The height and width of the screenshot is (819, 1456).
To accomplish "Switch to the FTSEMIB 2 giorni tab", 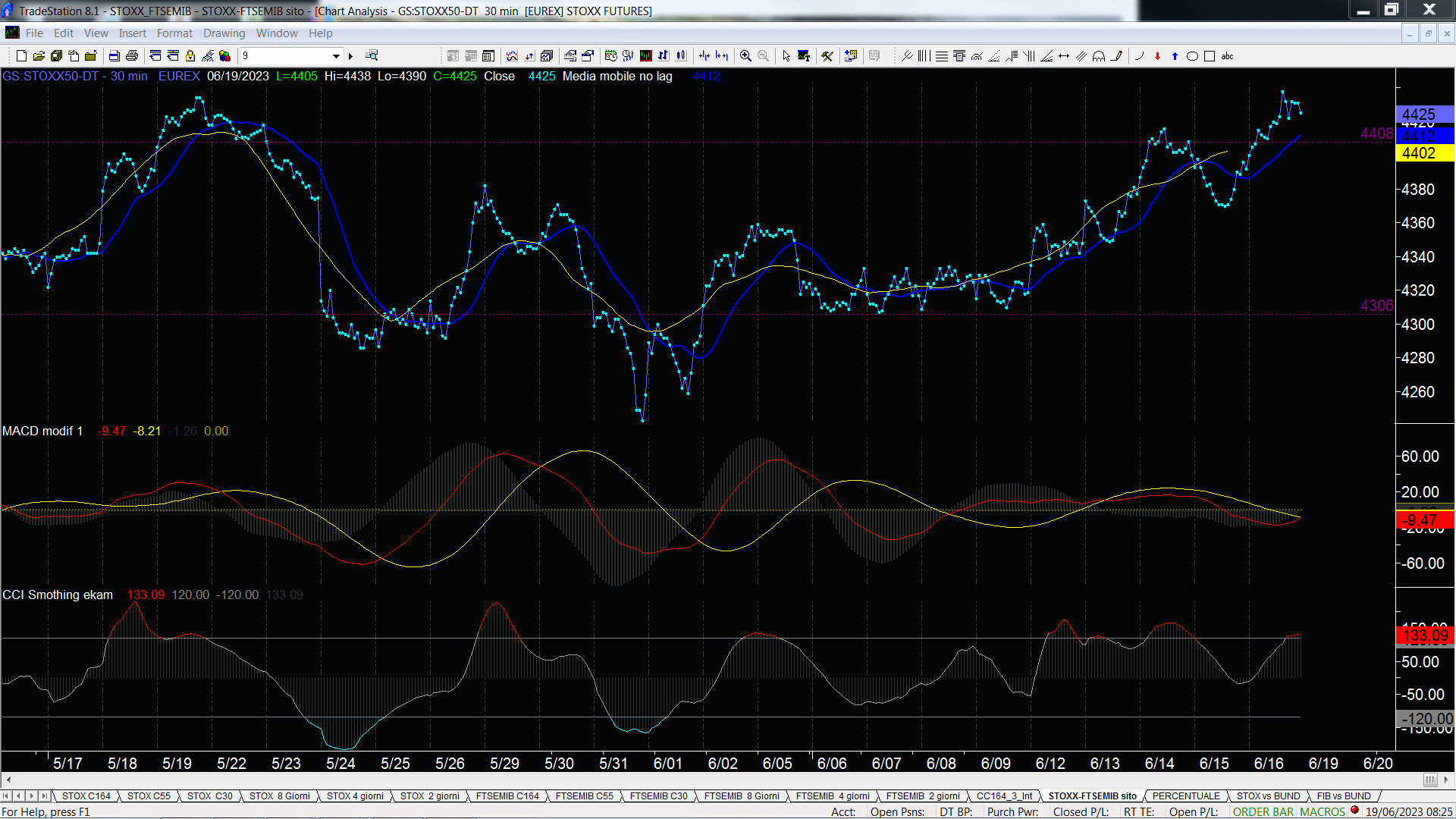I will coord(923,796).
